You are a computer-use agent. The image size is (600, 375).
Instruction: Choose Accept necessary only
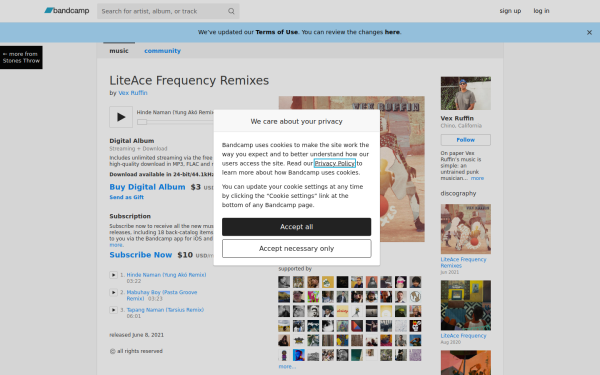coord(297,249)
